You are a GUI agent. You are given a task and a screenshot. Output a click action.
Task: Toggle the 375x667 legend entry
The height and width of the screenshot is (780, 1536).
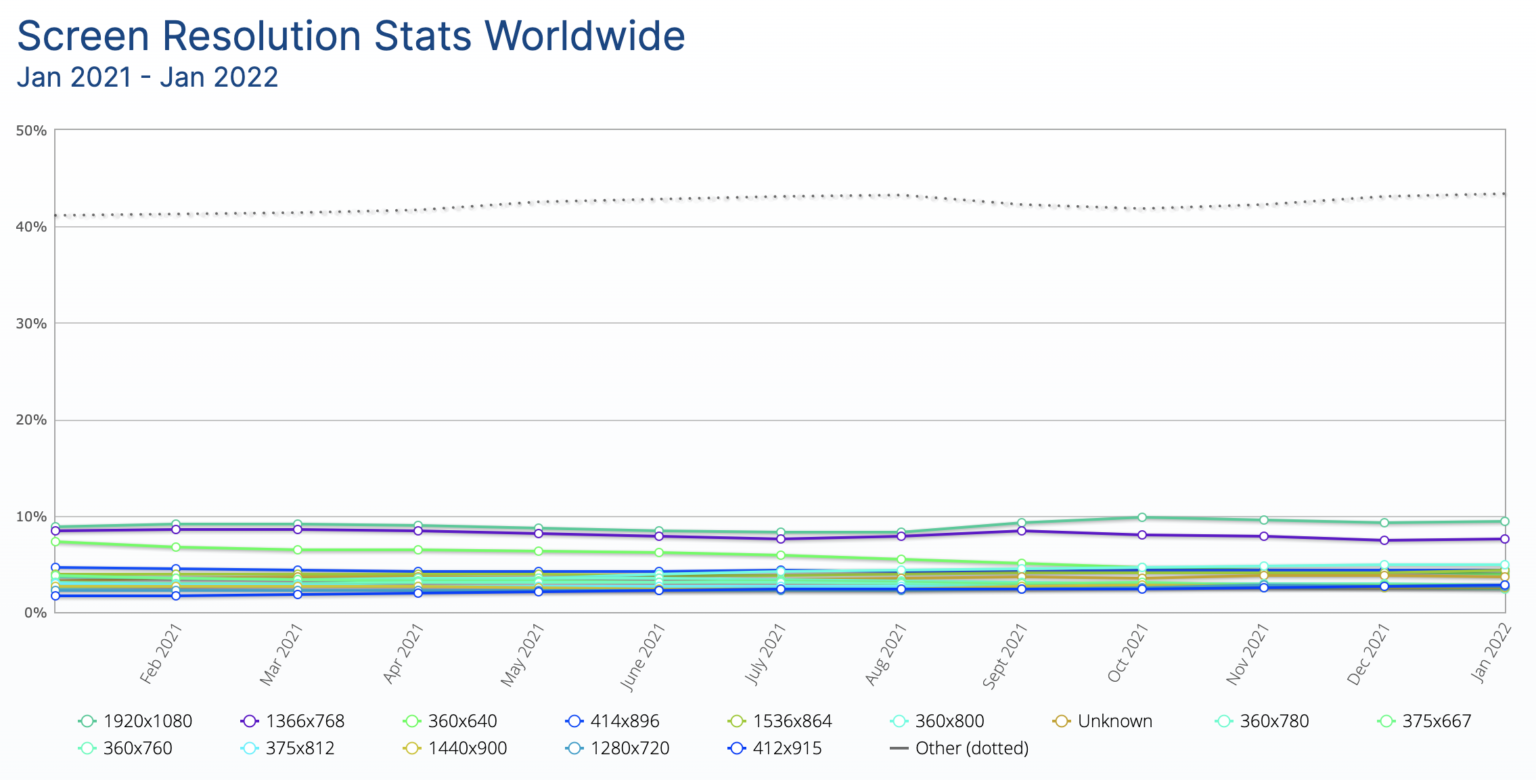click(x=1421, y=721)
